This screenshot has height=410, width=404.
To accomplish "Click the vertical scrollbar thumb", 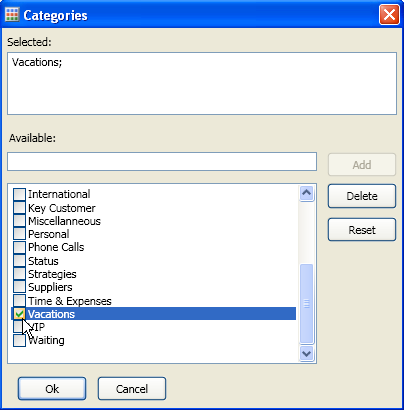I will tap(306, 304).
